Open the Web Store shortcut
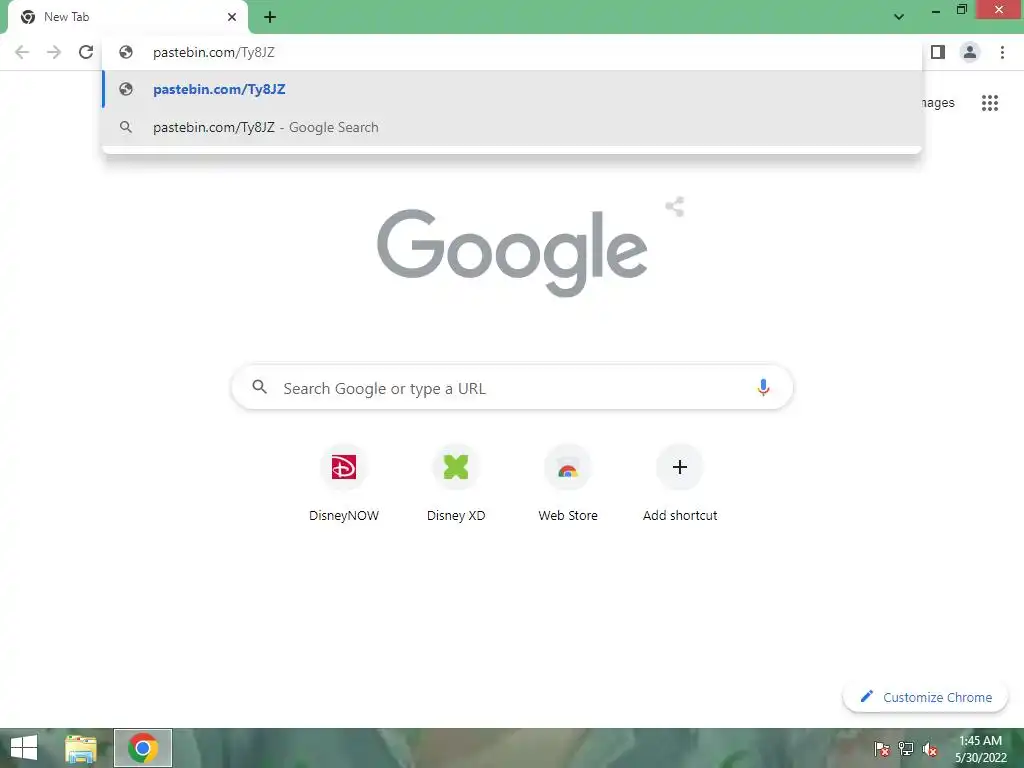Image resolution: width=1024 pixels, height=768 pixels. click(568, 483)
